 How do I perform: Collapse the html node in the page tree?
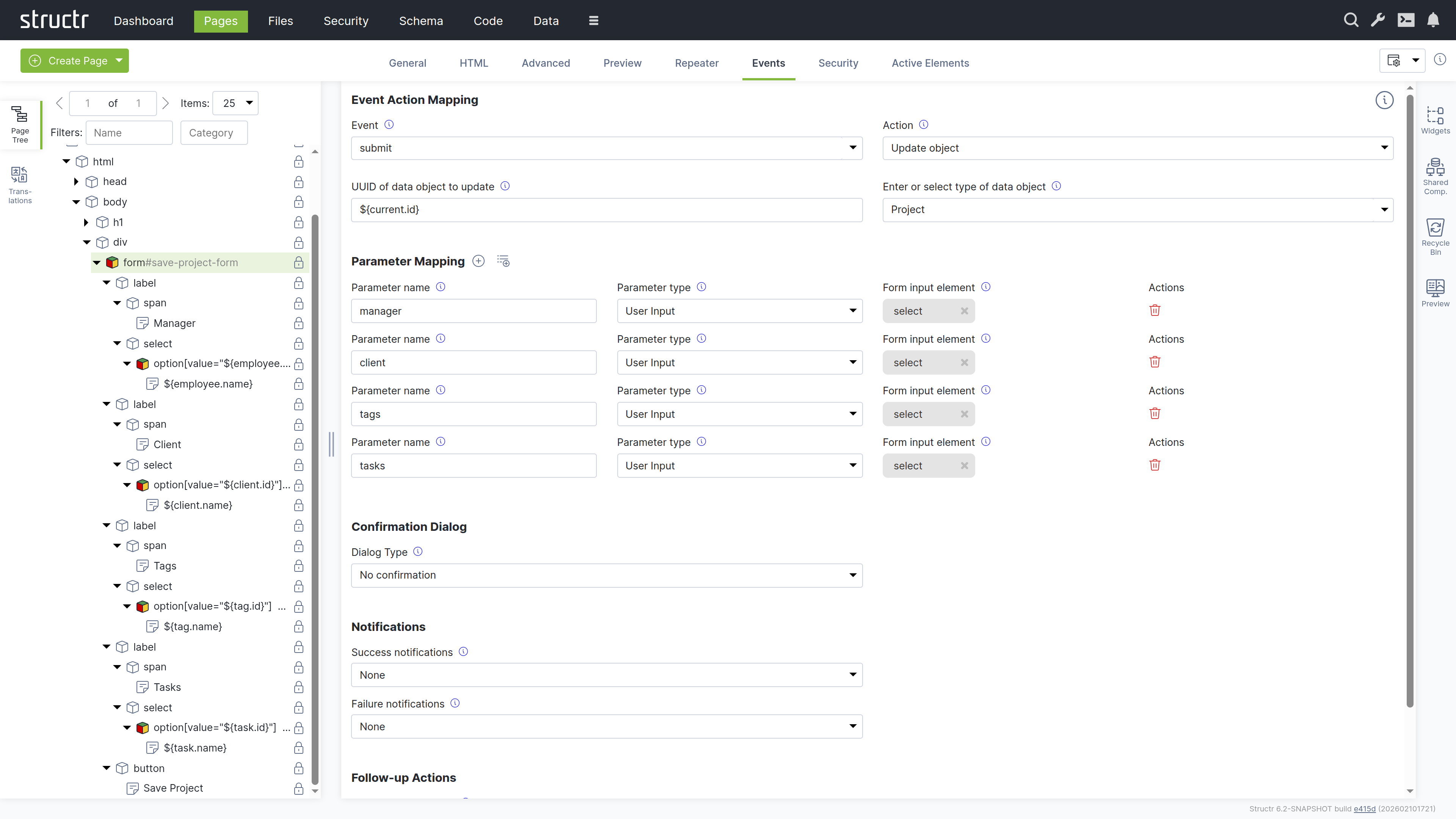pos(66,161)
